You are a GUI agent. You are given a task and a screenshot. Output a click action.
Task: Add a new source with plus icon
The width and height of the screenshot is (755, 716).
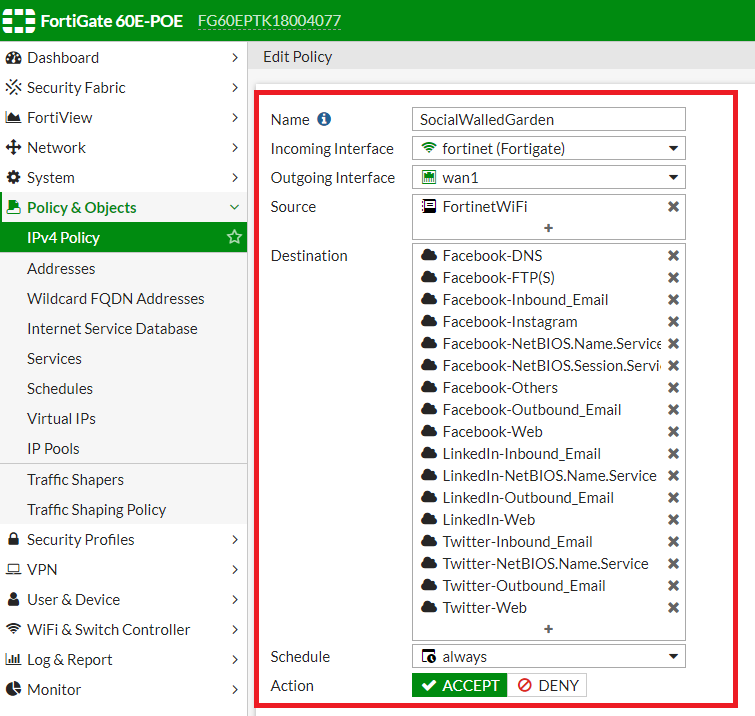[548, 228]
